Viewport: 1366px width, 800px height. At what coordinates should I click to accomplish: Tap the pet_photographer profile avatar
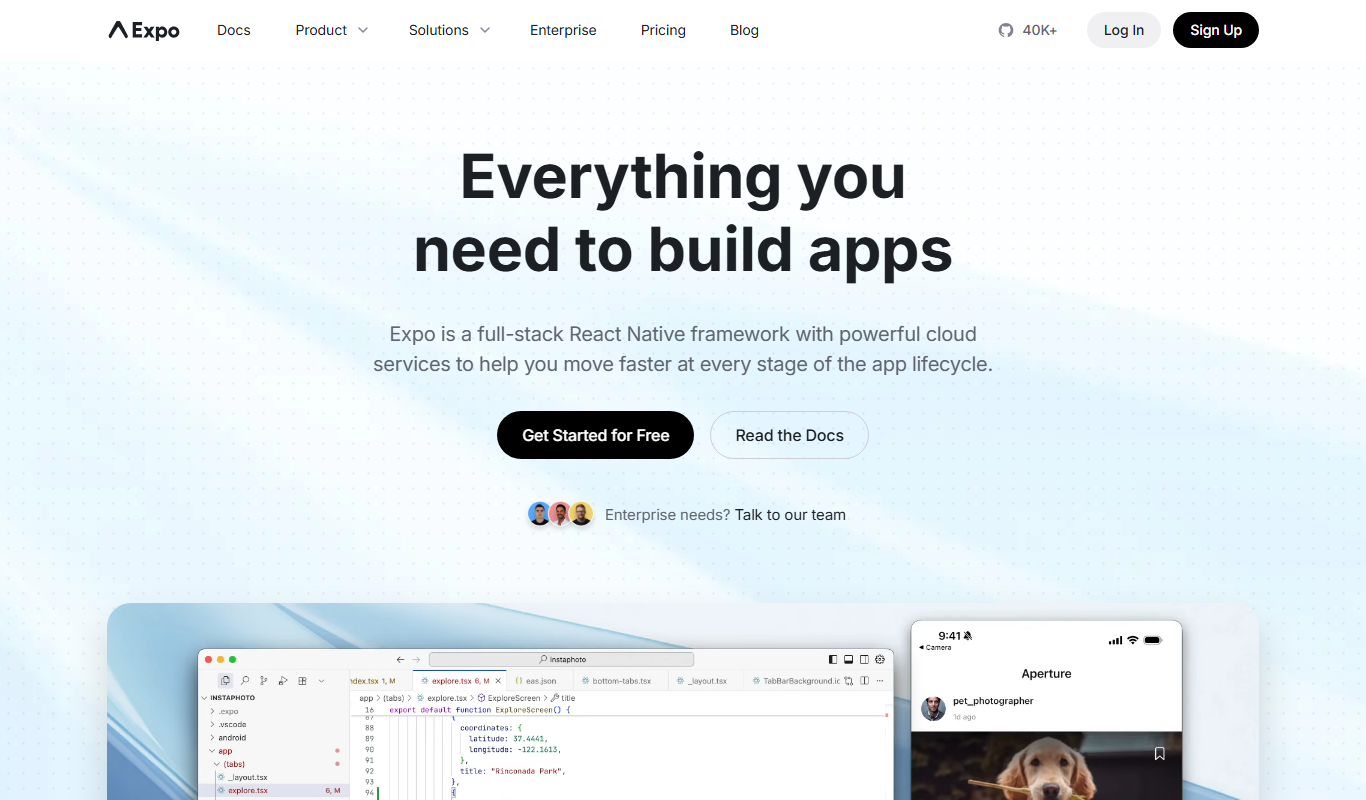click(933, 709)
